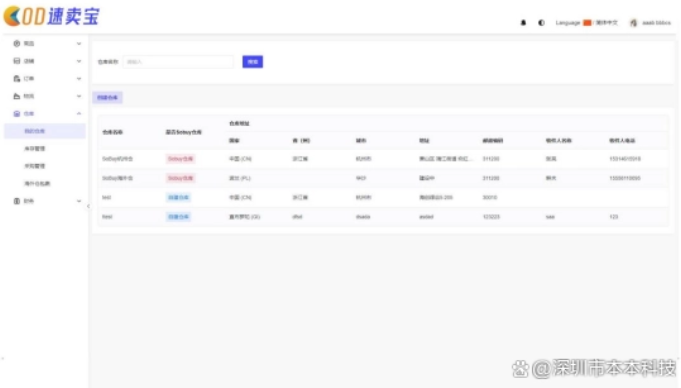Open the Language selector dropdown
This screenshot has height=388, width=681.
pyautogui.click(x=586, y=23)
